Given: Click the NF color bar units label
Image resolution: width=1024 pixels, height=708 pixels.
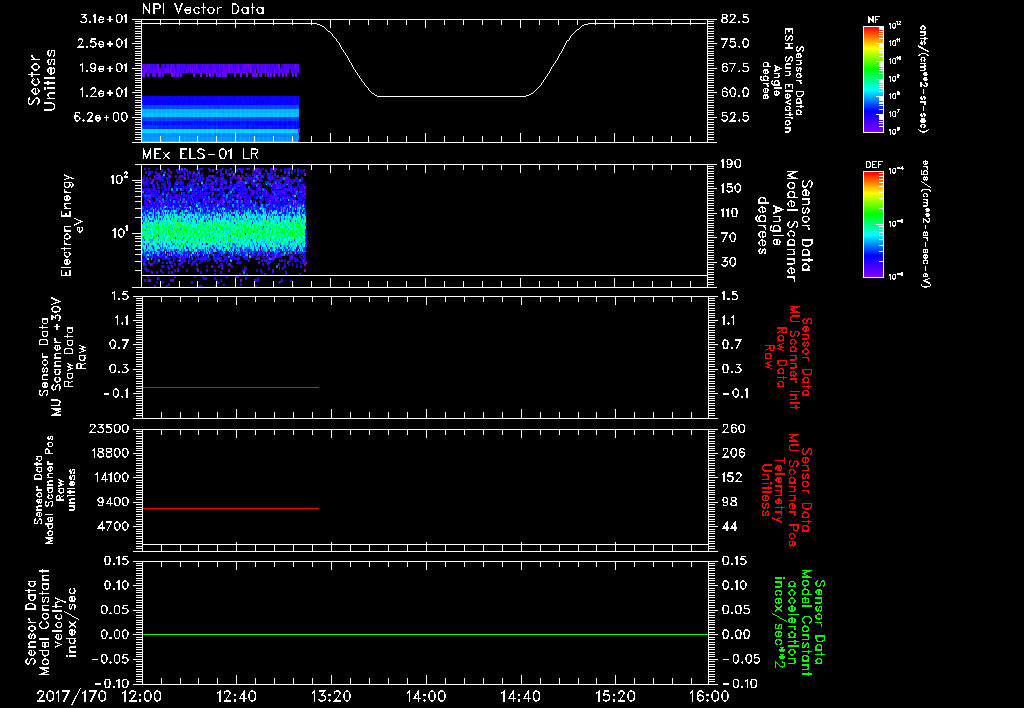Looking at the screenshot, I should coord(922,78).
